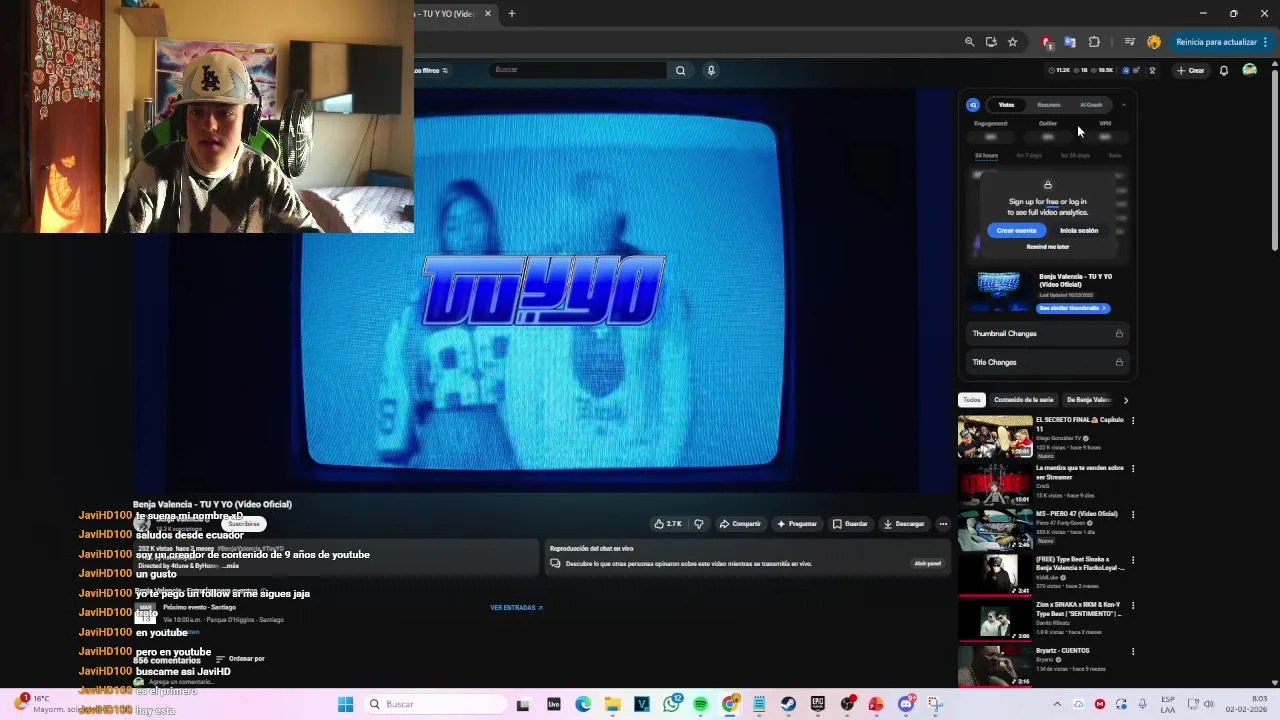The height and width of the screenshot is (720, 1280).
Task: Expand the Title Changes section
Action: click(1047, 362)
